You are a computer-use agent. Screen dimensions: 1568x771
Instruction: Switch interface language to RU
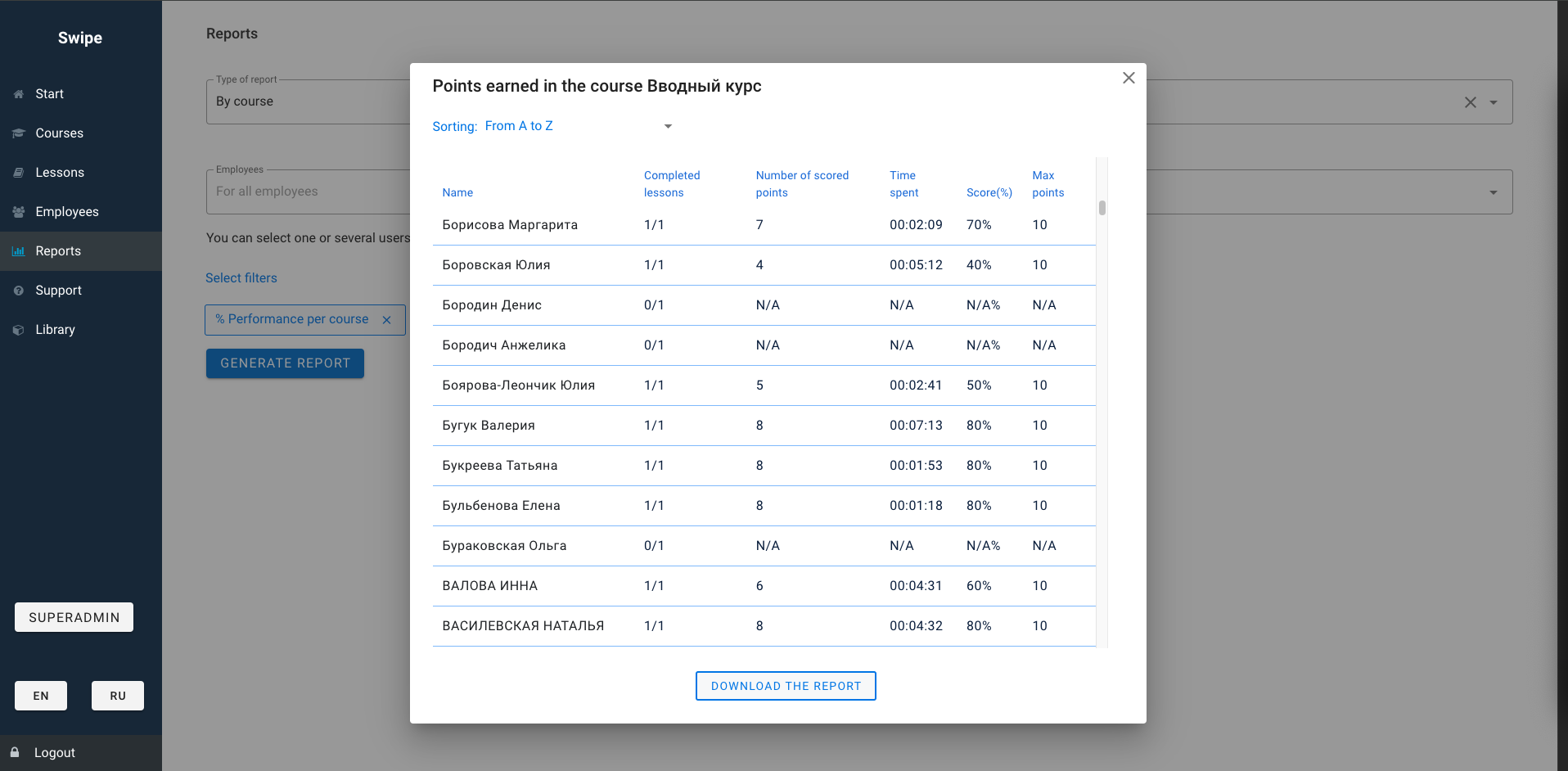click(118, 696)
